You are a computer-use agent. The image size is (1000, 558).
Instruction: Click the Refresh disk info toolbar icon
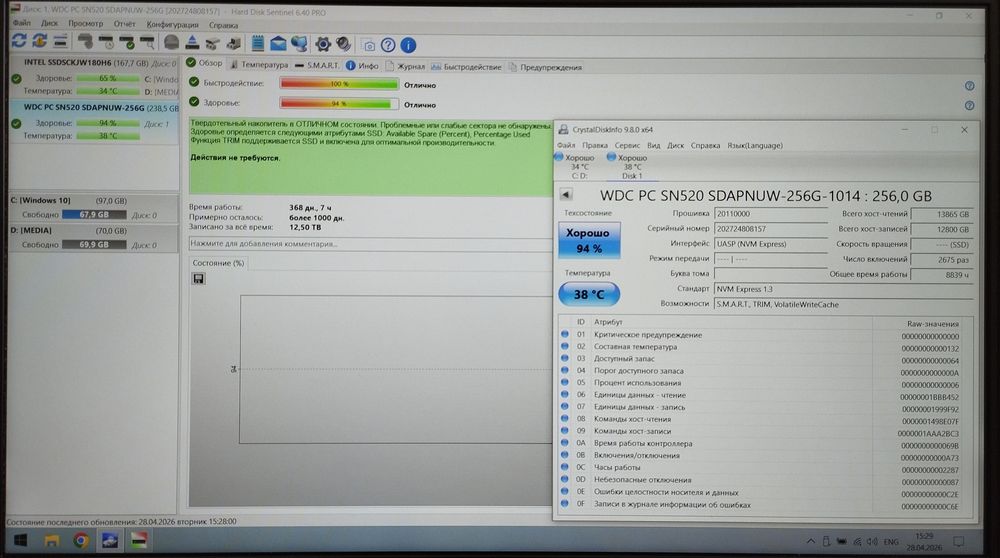tap(19, 41)
